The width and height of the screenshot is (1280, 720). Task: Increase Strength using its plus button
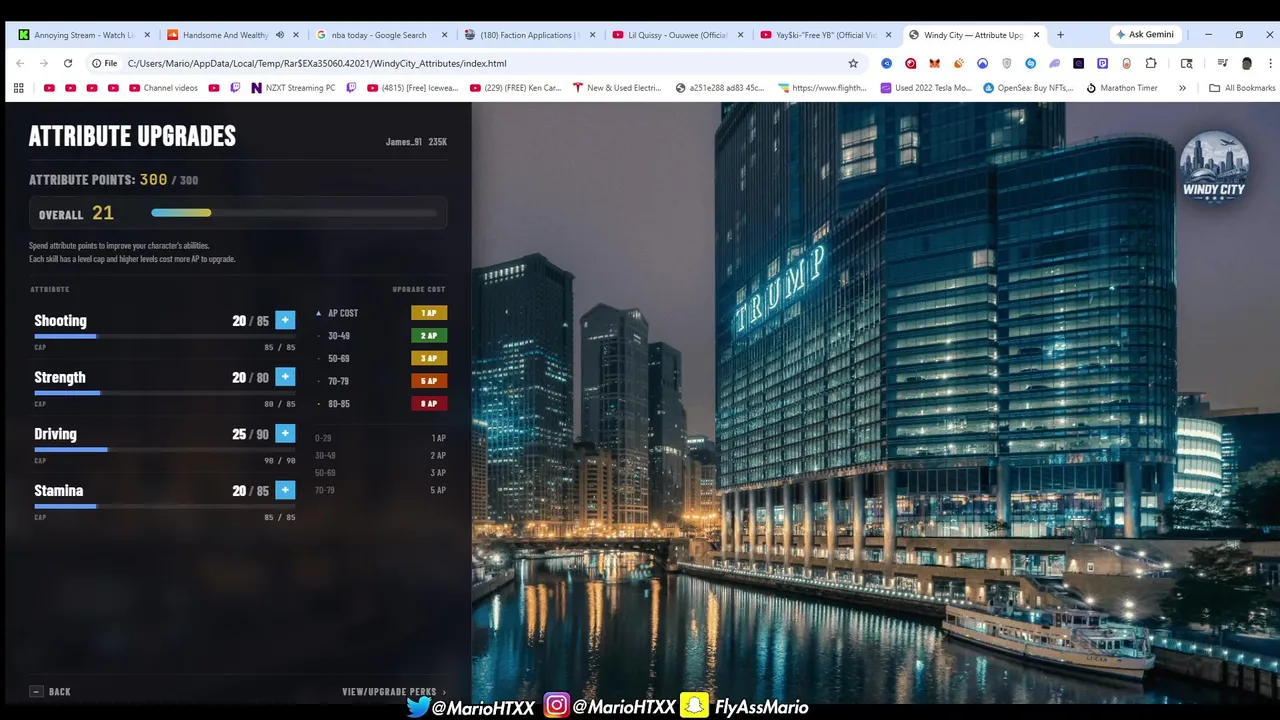[285, 377]
